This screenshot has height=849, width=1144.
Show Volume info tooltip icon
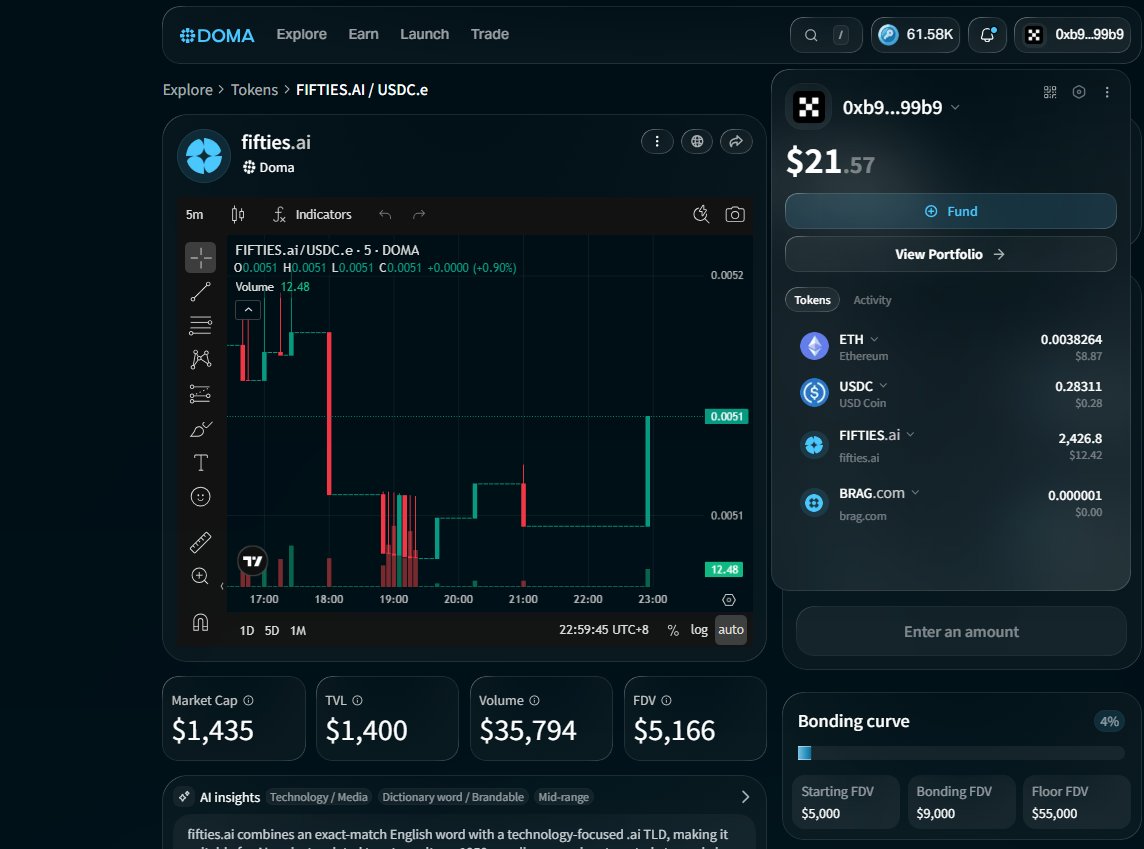click(x=534, y=700)
